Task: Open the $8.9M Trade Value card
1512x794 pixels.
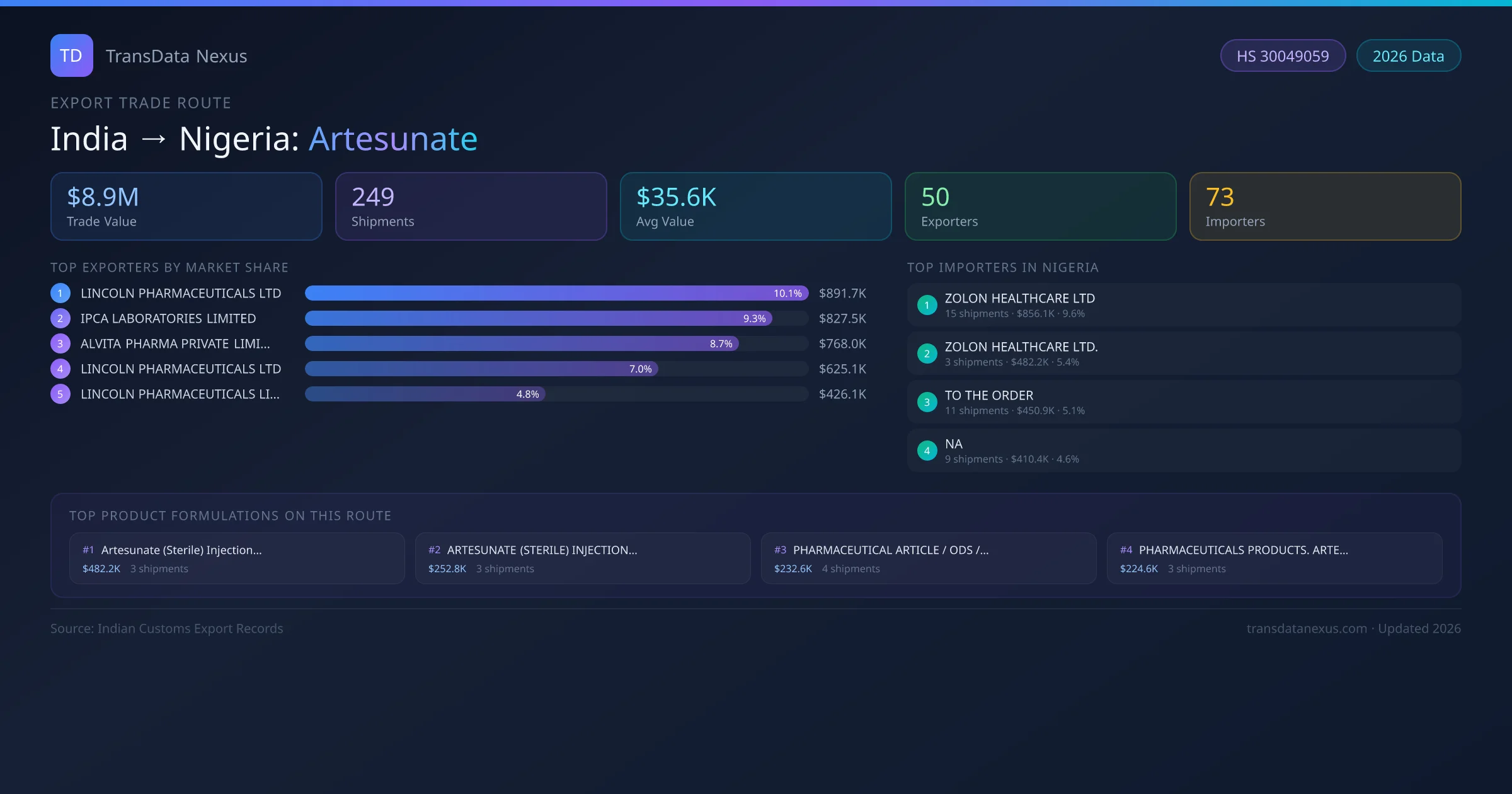Action: [x=186, y=206]
